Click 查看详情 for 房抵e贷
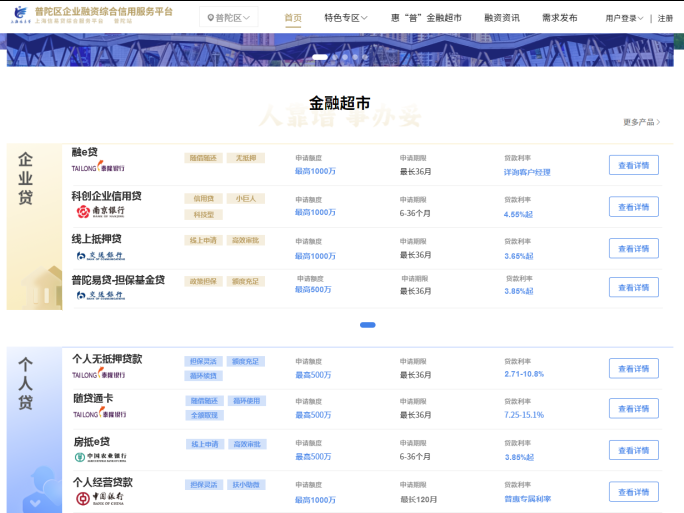This screenshot has height=513, width=684. click(x=633, y=450)
